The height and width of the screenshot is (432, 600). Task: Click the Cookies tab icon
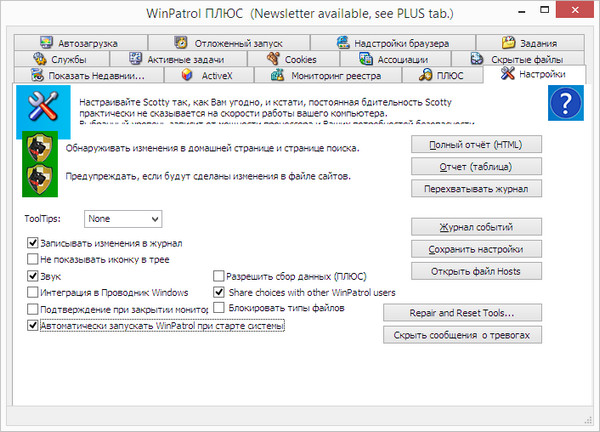click(x=273, y=59)
